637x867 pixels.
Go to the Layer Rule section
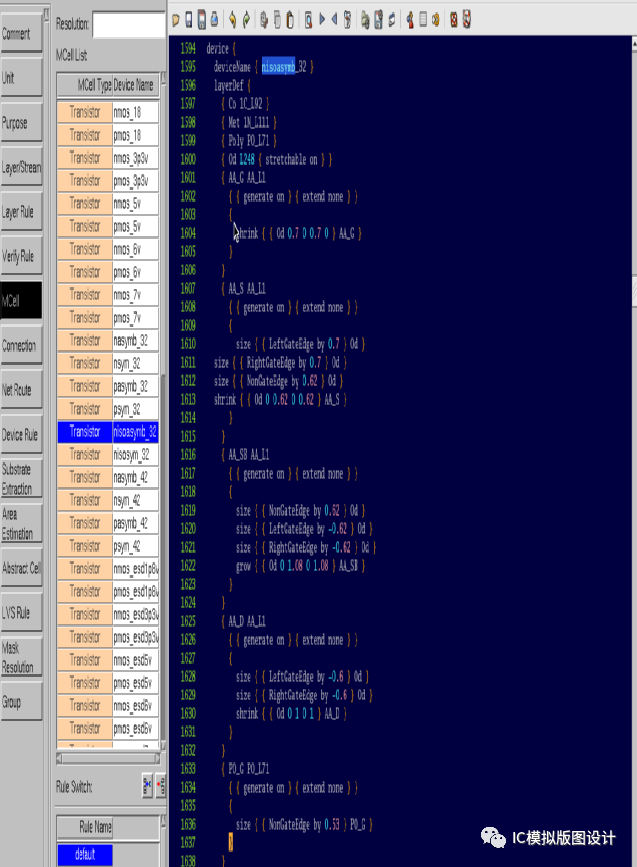coord(21,212)
